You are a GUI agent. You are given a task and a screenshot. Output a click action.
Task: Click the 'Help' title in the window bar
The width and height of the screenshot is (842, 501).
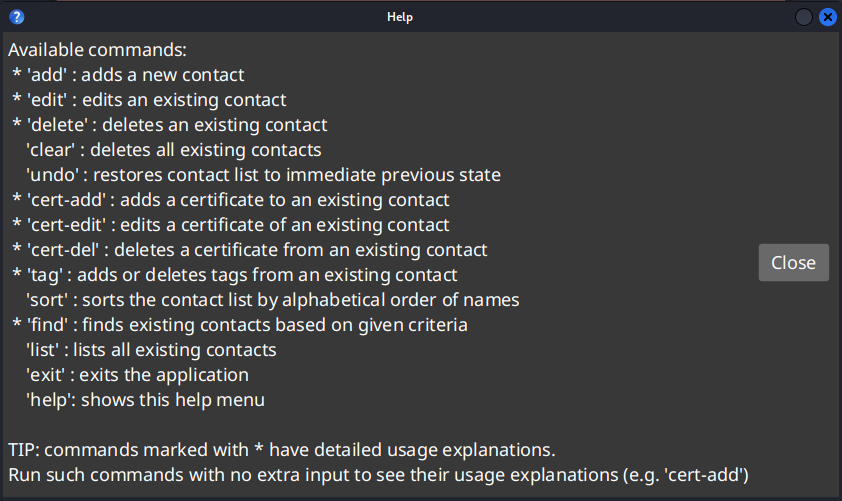[x=400, y=17]
